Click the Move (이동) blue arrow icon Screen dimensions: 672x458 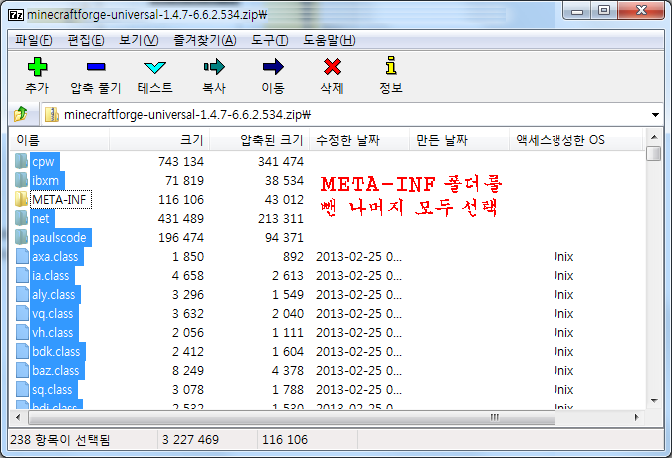coord(273,67)
